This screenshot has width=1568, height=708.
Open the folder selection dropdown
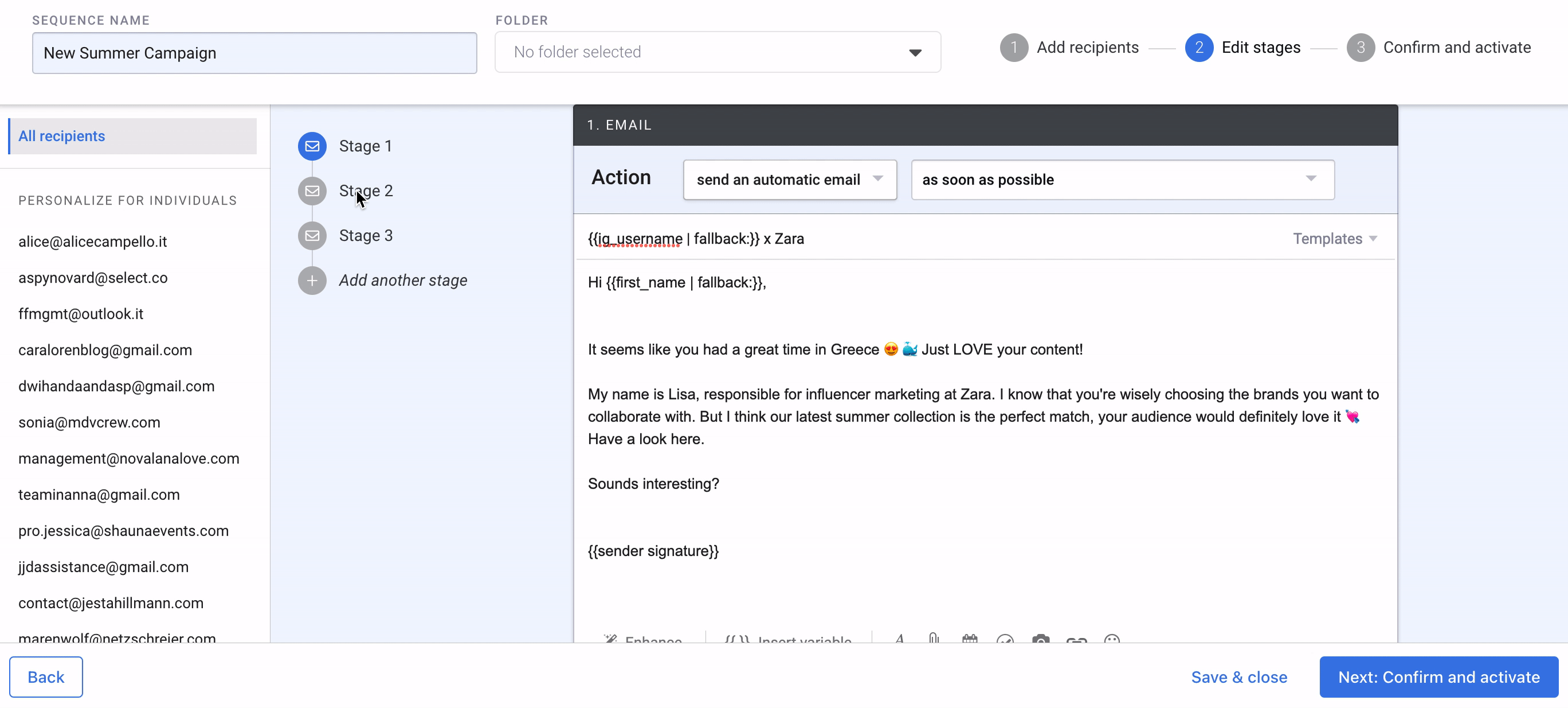click(718, 52)
